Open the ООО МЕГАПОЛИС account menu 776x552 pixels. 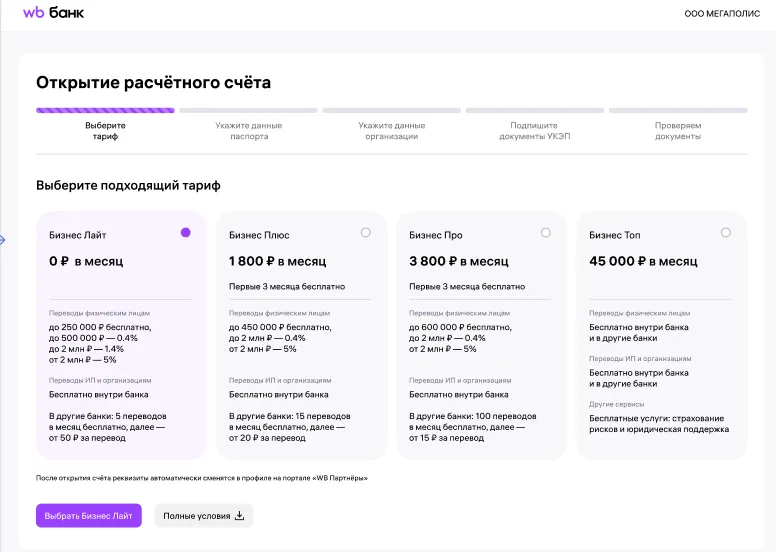pos(721,14)
